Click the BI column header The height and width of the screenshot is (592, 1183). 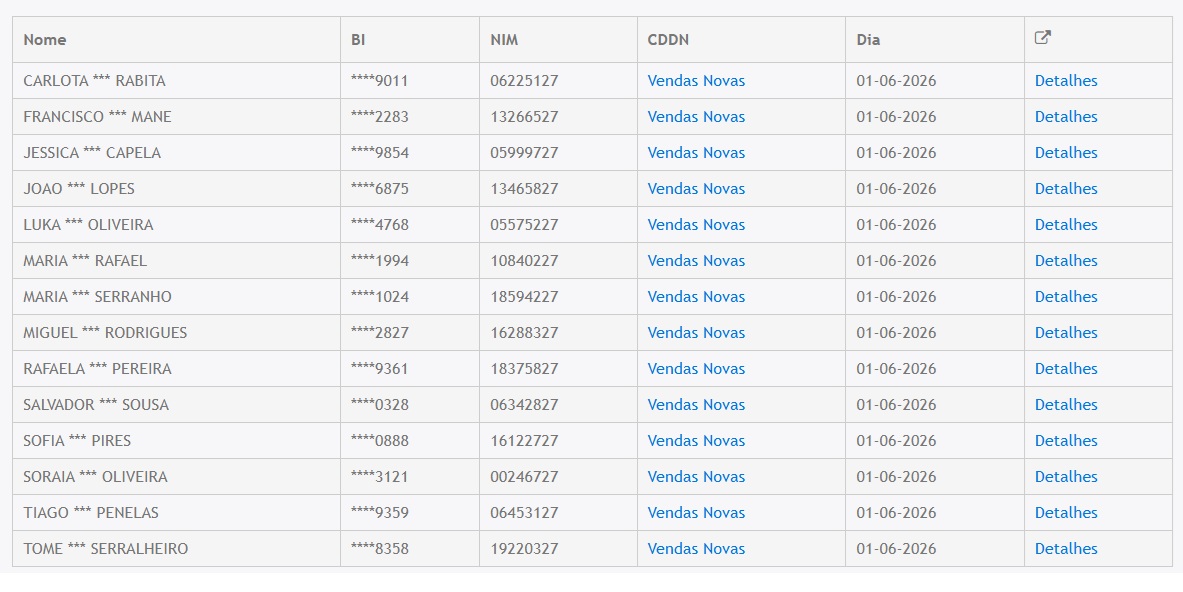click(x=358, y=40)
